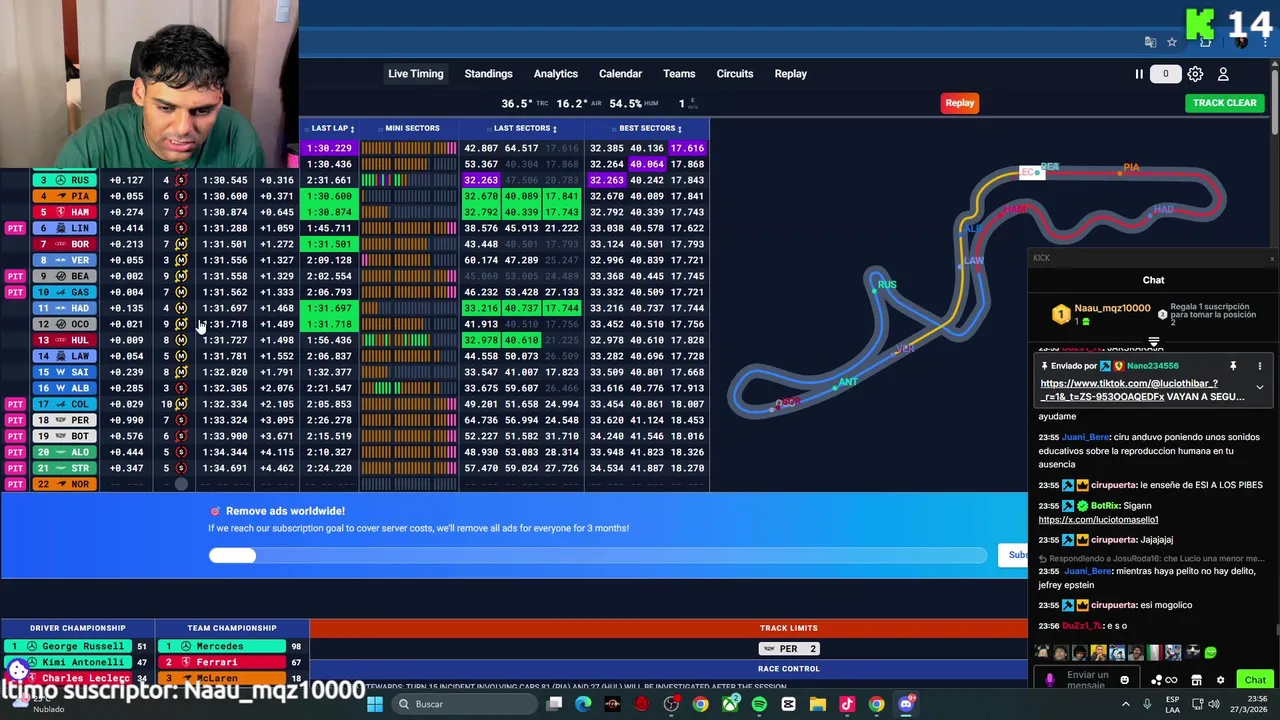1280x720 pixels.
Task: Click the TEAM CHAMPIONSHIP panel header
Action: pyautogui.click(x=232, y=628)
